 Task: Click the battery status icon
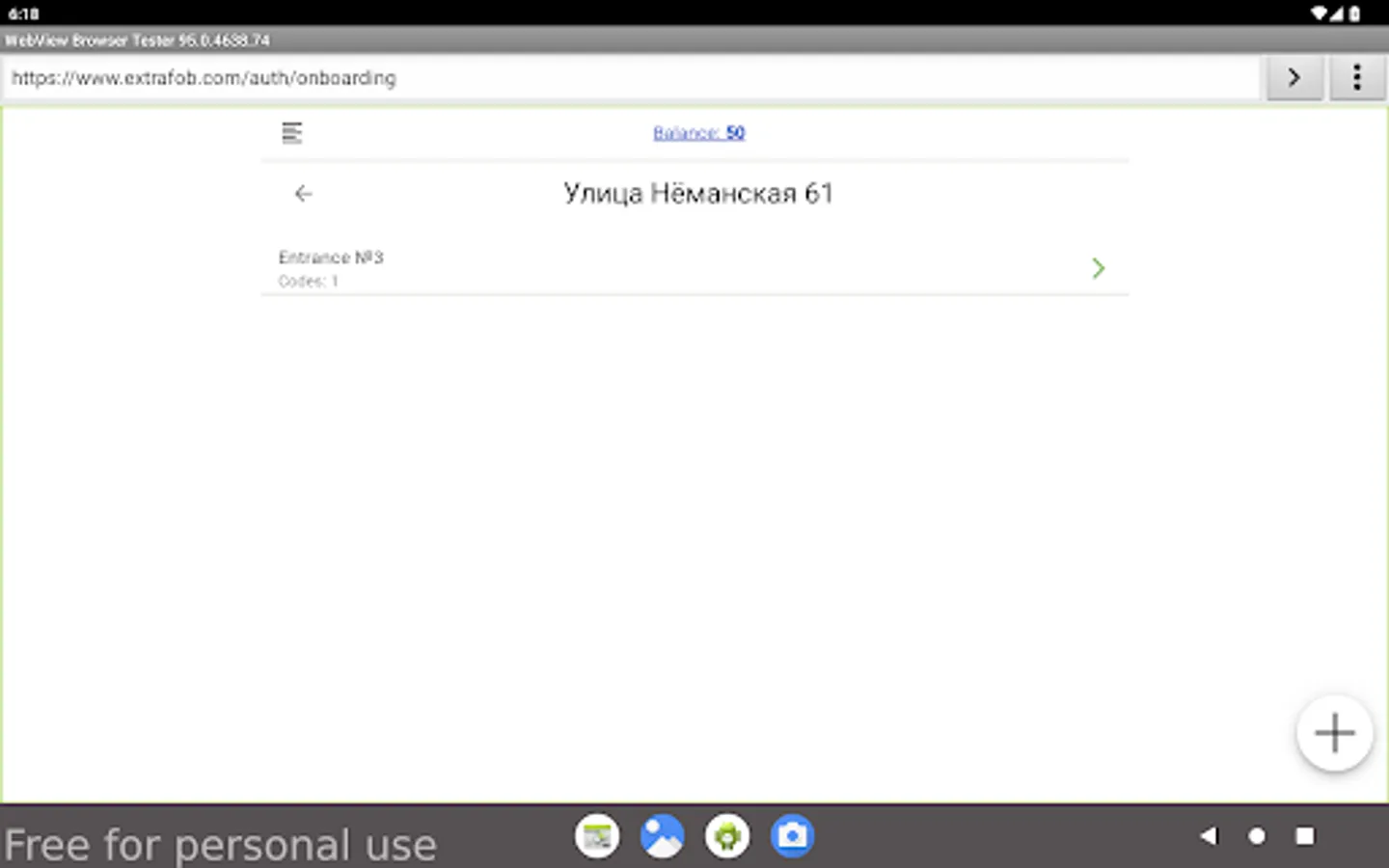point(1355,14)
